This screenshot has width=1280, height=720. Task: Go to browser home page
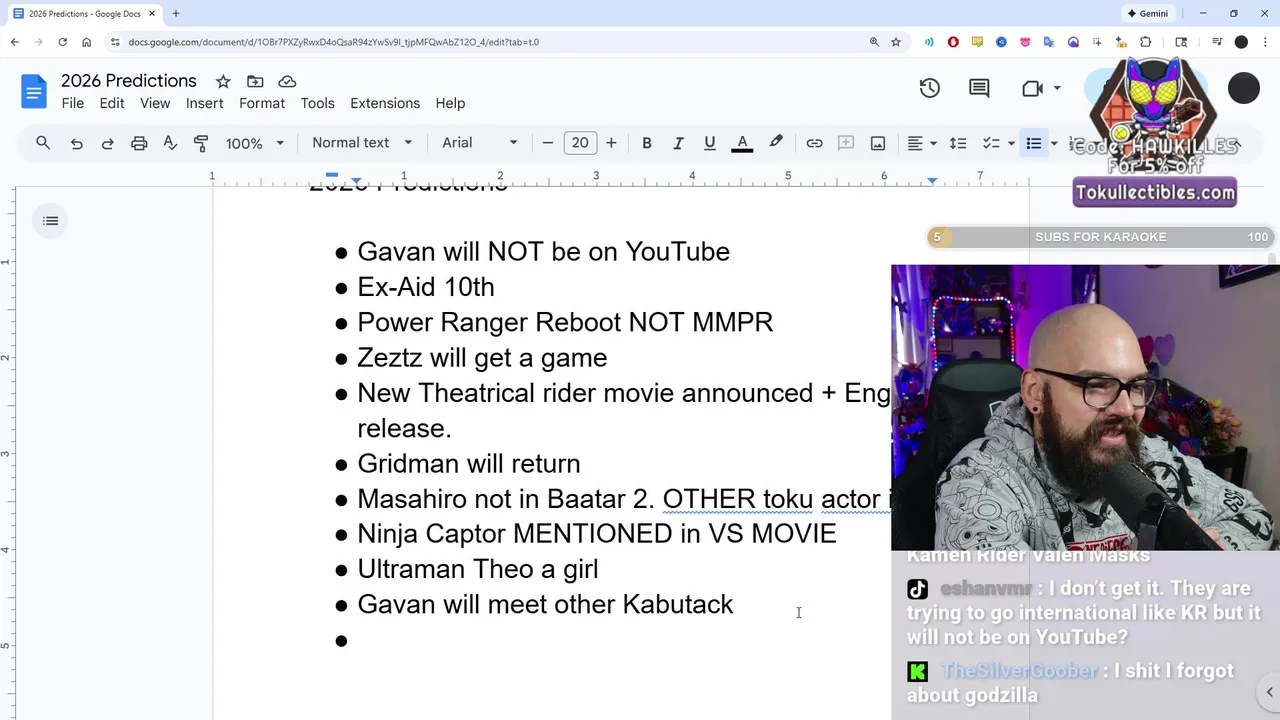[x=87, y=42]
